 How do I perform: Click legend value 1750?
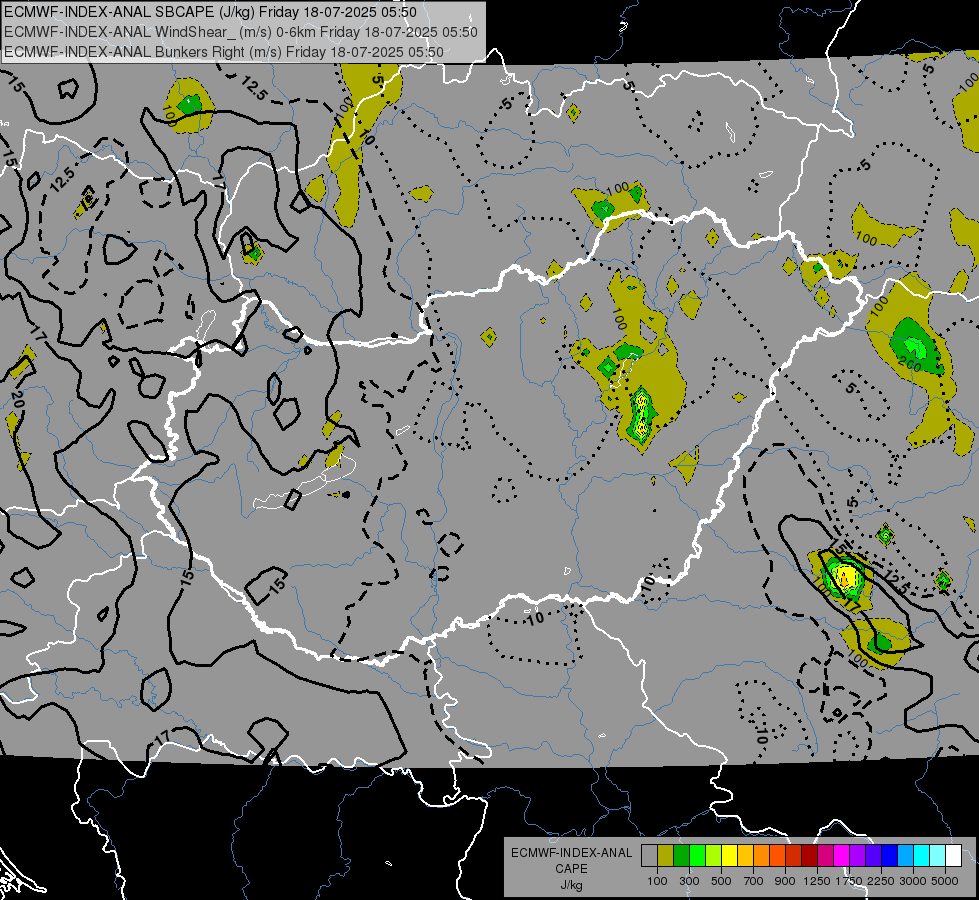click(849, 881)
